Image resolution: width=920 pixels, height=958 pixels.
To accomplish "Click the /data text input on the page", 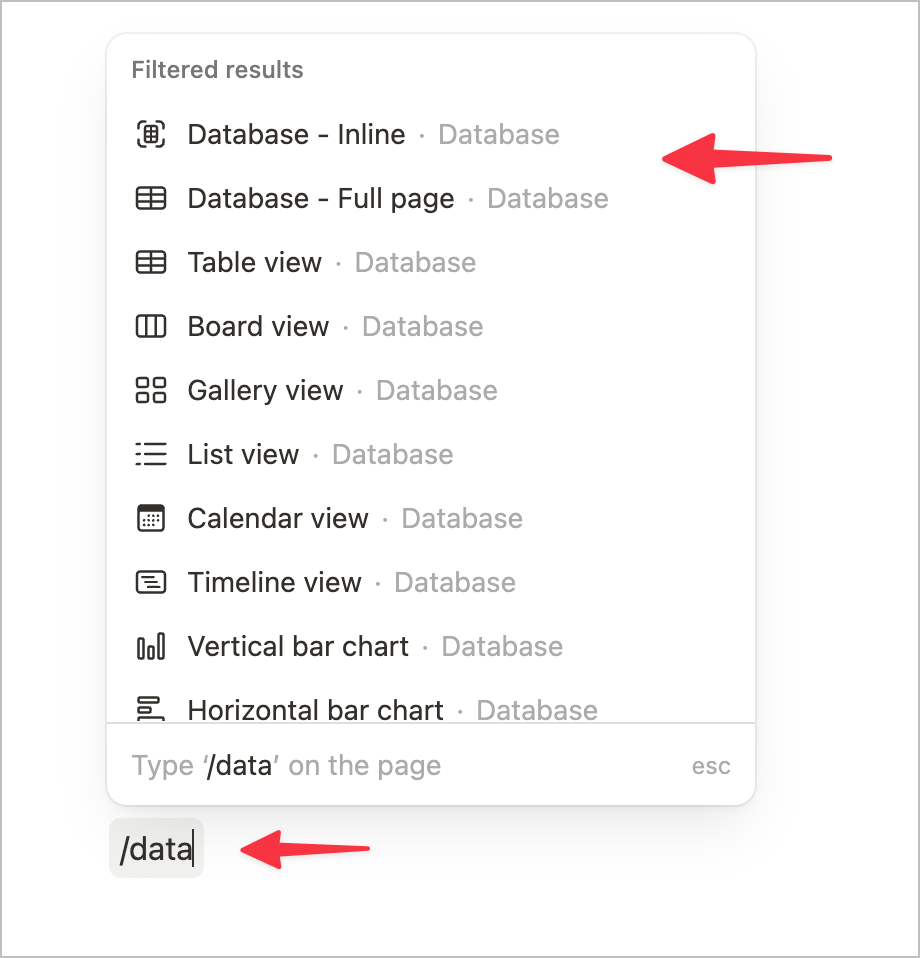I will coord(155,847).
